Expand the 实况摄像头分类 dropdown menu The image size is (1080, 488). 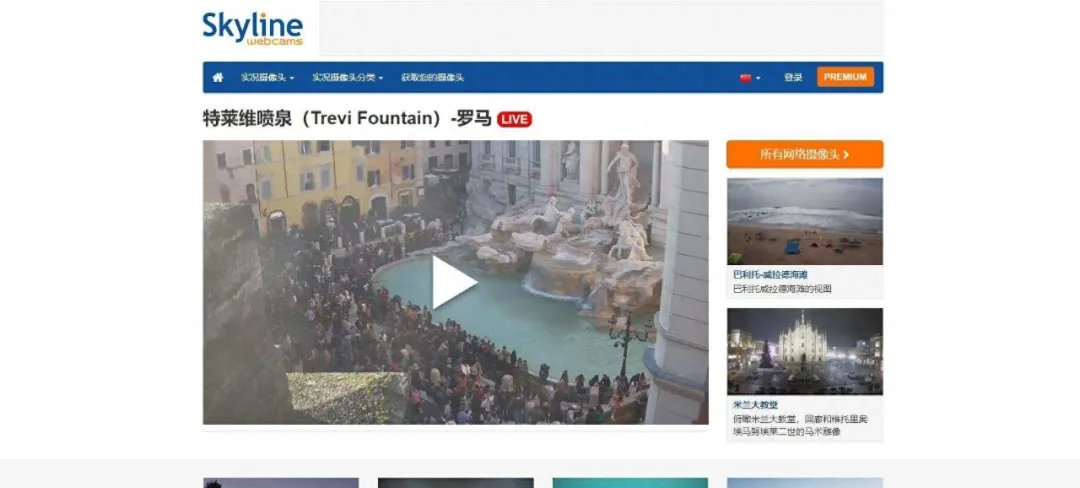[x=347, y=77]
